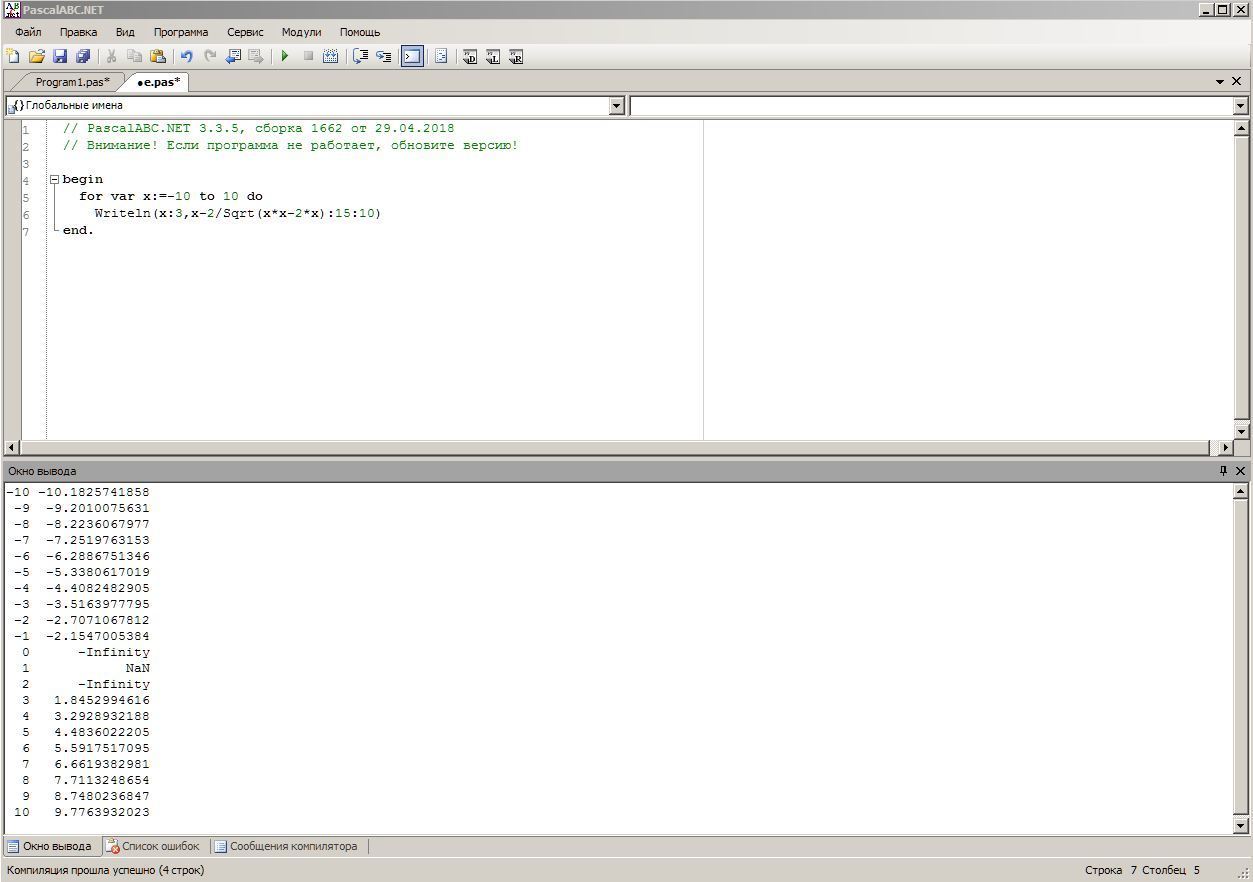Open the Программа menu

(181, 32)
